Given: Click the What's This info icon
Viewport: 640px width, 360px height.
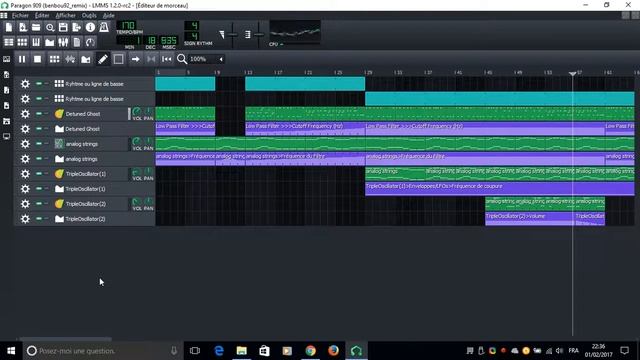Looking at the screenshot, I should click(x=90, y=27).
